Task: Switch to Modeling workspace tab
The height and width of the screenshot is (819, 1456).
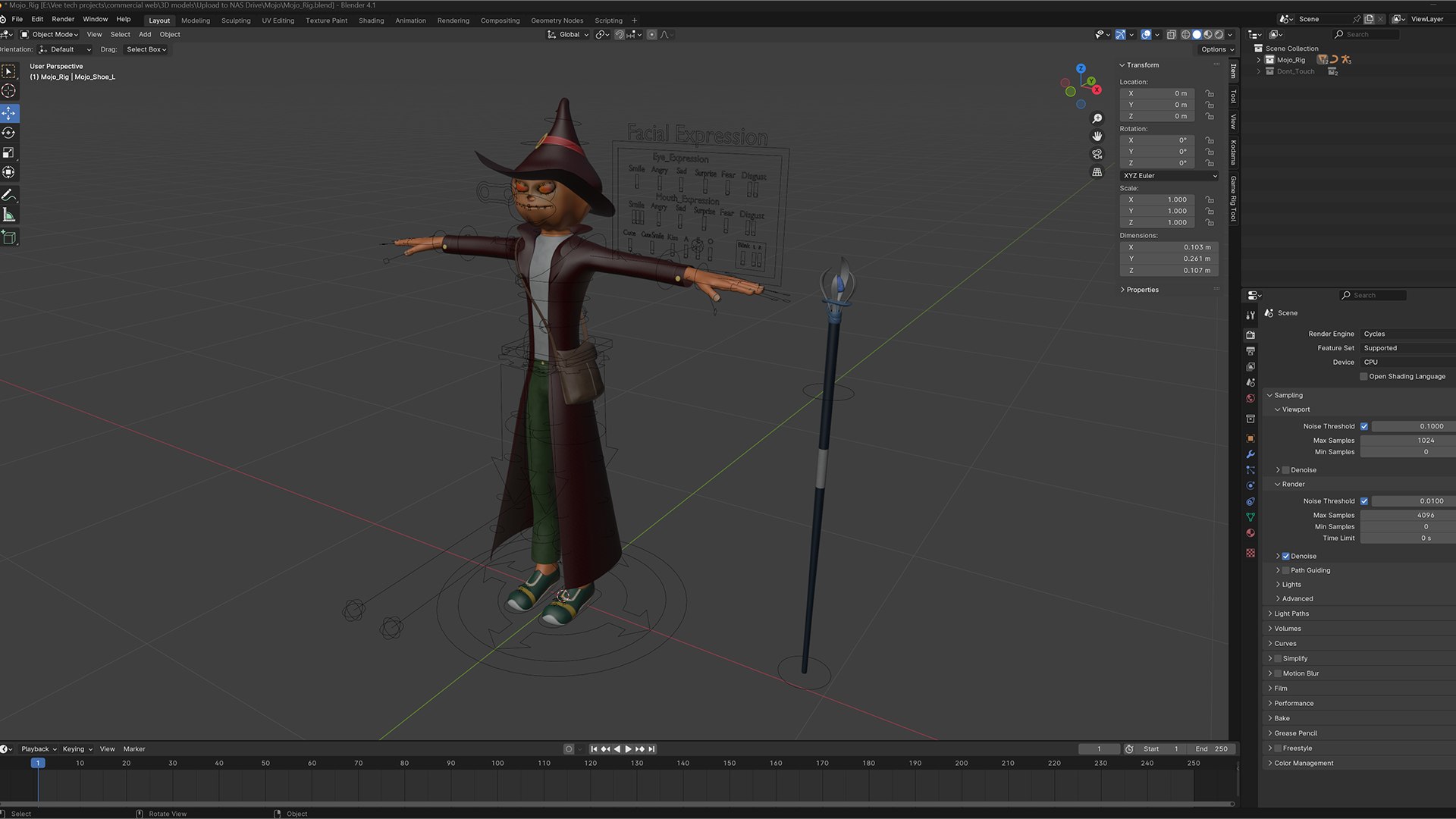Action: pos(196,21)
